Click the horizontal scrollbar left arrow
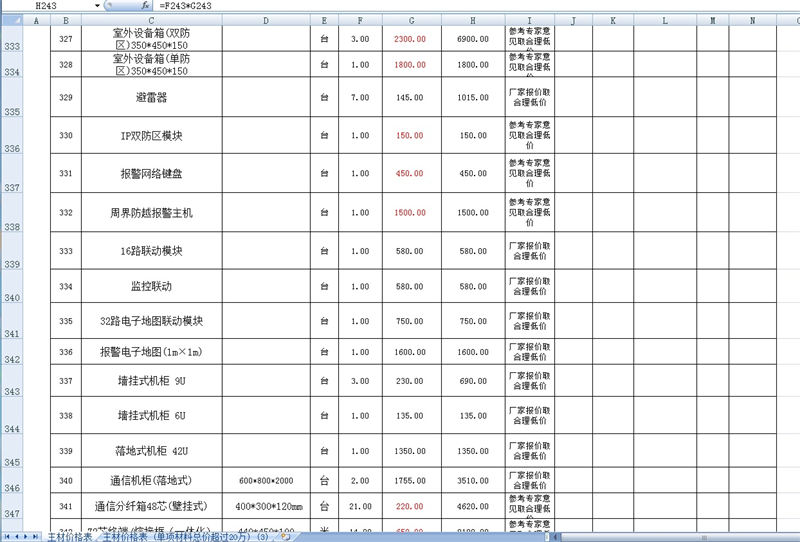The image size is (800, 542). click(556, 537)
